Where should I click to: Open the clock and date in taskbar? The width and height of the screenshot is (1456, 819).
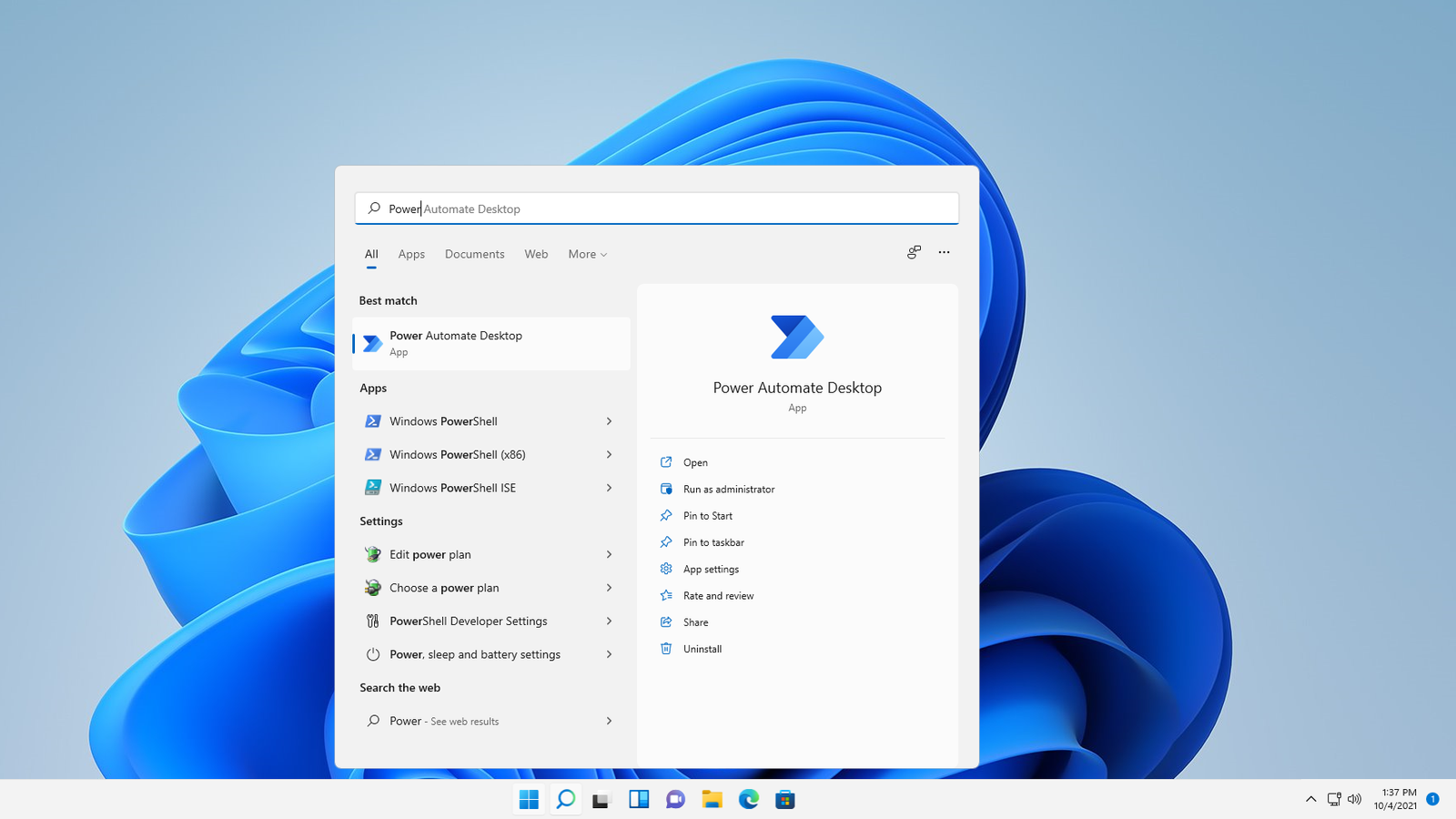[x=1395, y=799]
